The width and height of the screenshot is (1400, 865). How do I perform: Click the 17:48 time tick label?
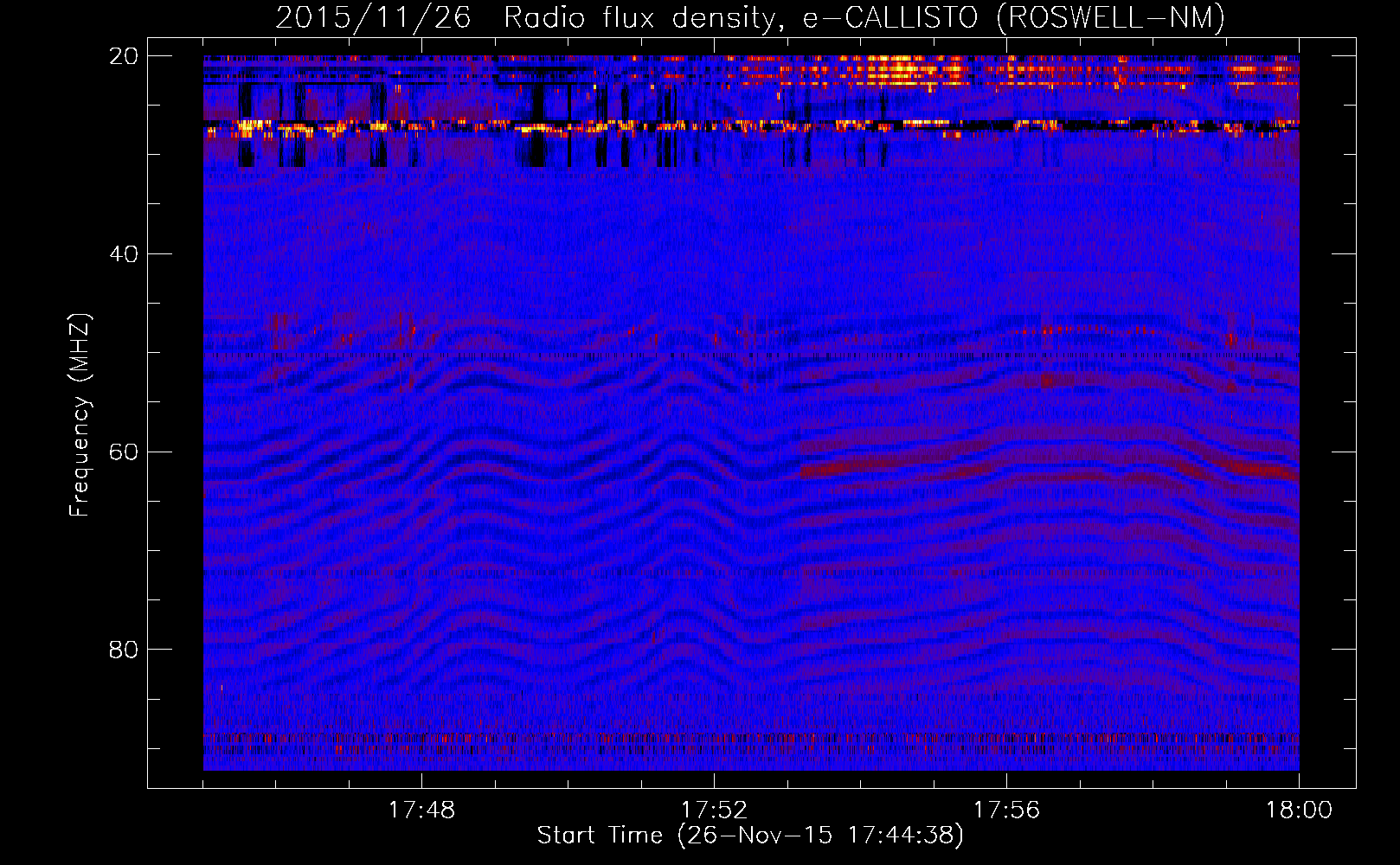[421, 811]
